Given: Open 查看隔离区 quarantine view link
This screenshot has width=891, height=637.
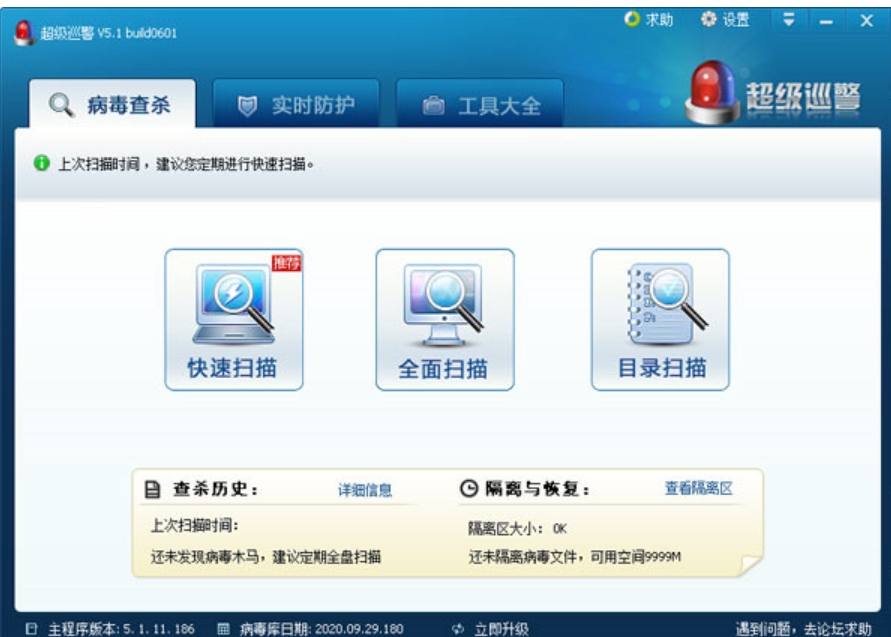Looking at the screenshot, I should click(698, 488).
